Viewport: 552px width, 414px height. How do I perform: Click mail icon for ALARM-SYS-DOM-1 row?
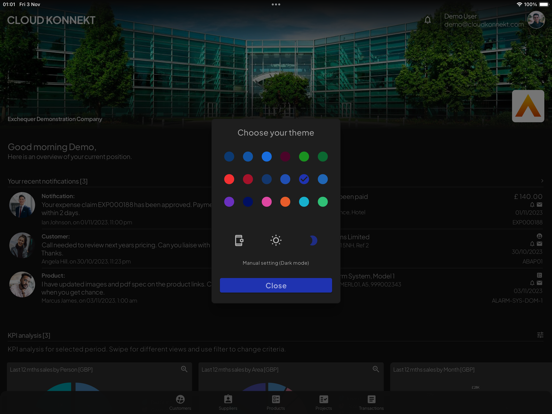point(540,283)
